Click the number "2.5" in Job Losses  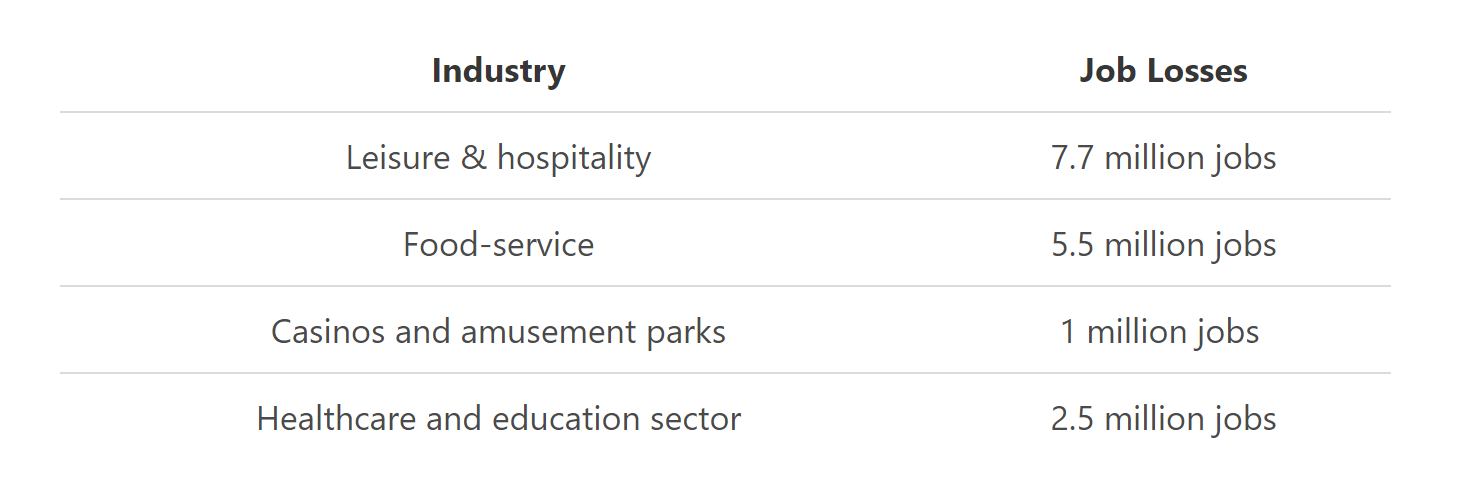[1073, 419]
